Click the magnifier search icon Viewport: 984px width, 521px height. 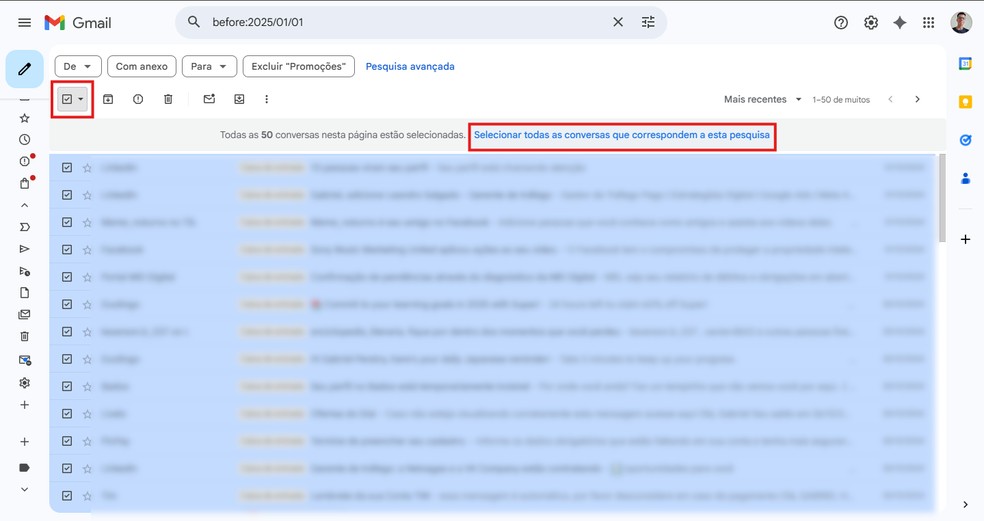tap(194, 22)
